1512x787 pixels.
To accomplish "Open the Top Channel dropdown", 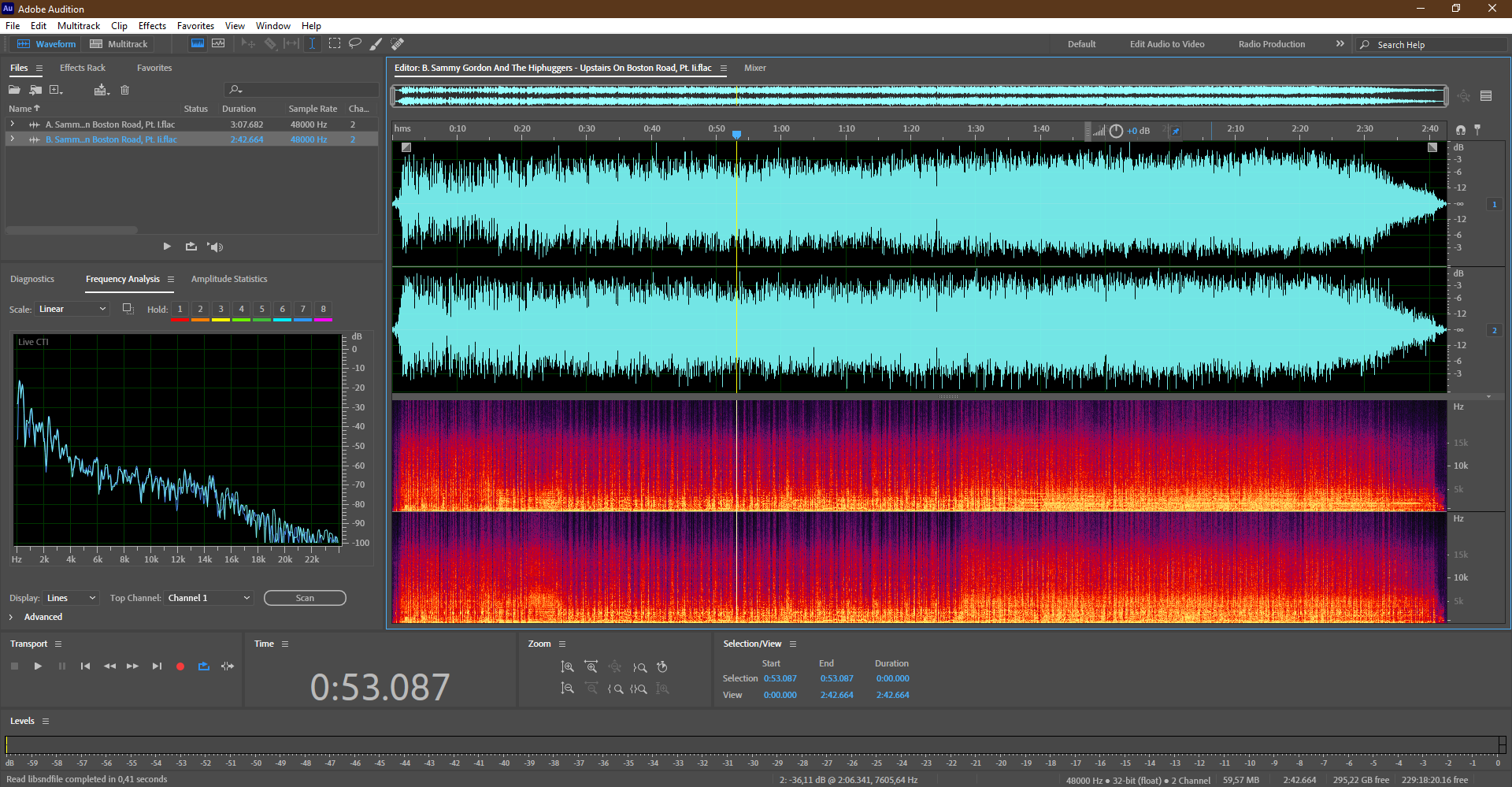I will [209, 598].
